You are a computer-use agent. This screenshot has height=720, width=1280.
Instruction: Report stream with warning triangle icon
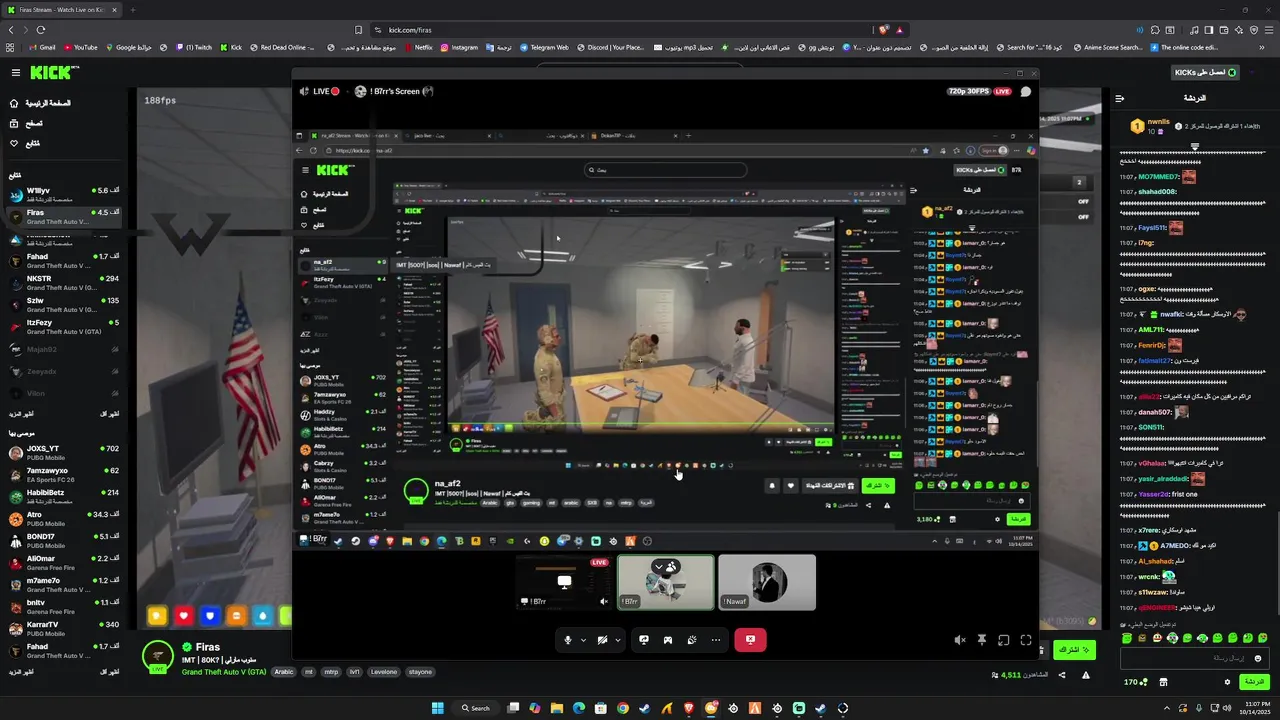tap(1085, 675)
